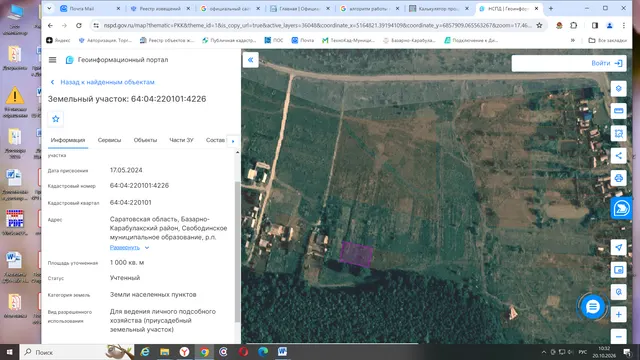Open the tab search dropdown in Chrome
The image size is (640, 360).
(49, 8)
